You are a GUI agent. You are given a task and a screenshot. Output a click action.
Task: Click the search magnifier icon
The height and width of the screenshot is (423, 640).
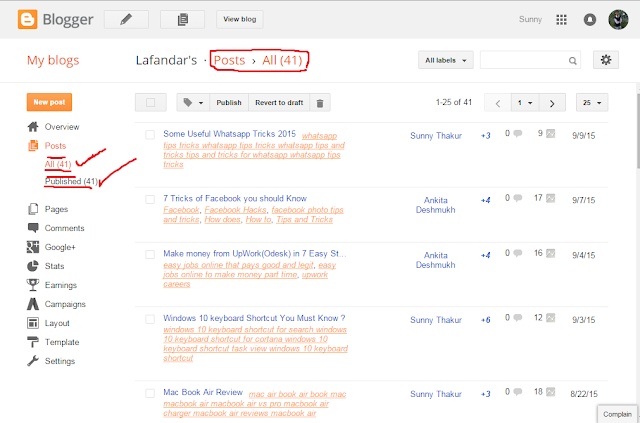coord(573,61)
